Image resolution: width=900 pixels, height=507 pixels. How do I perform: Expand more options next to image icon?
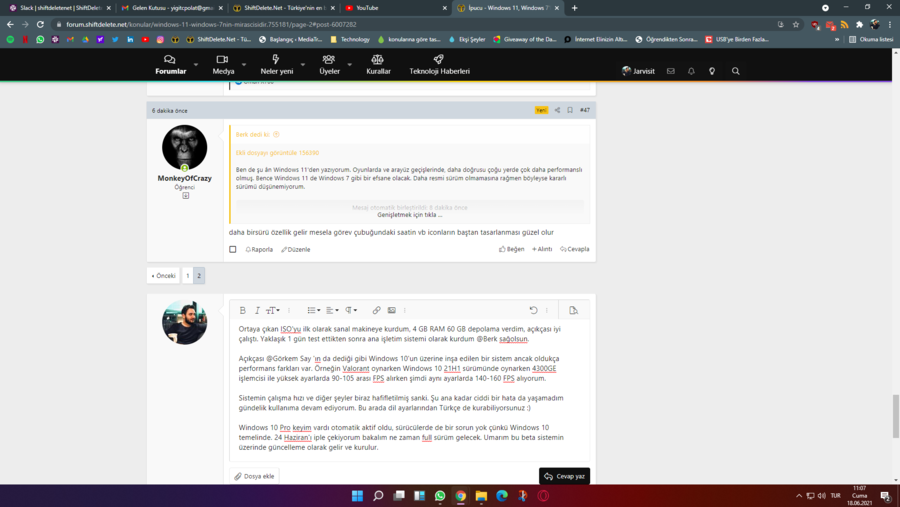tap(405, 310)
